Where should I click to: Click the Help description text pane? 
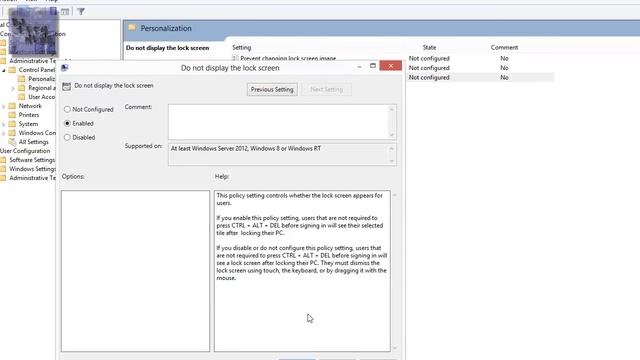click(302, 271)
